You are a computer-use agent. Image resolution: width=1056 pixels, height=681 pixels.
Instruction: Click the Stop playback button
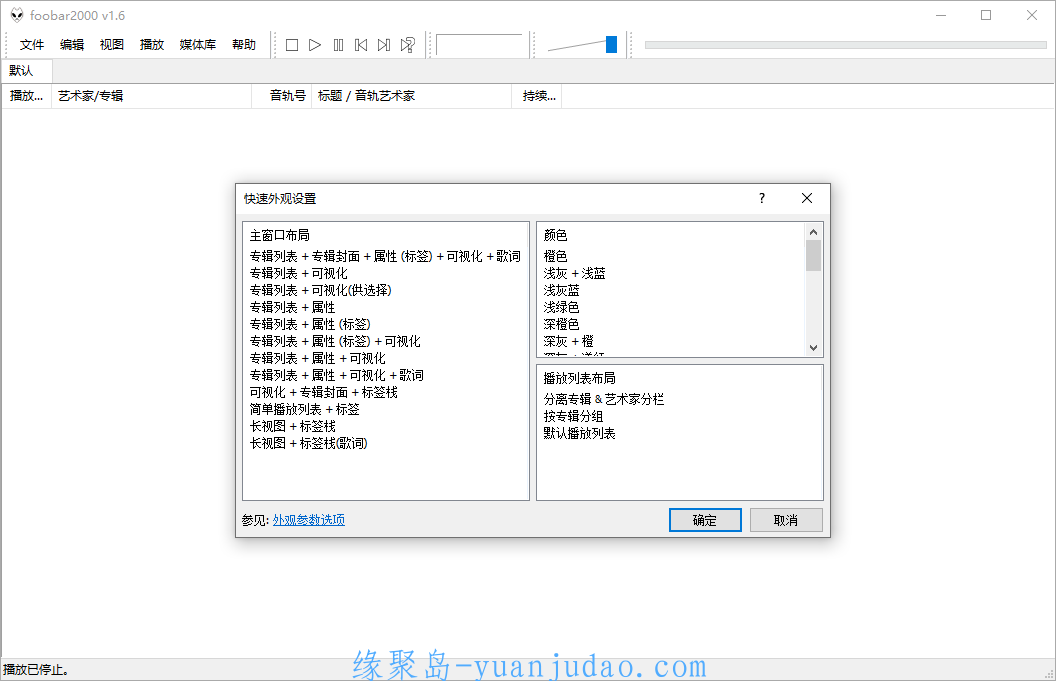pyautogui.click(x=292, y=45)
